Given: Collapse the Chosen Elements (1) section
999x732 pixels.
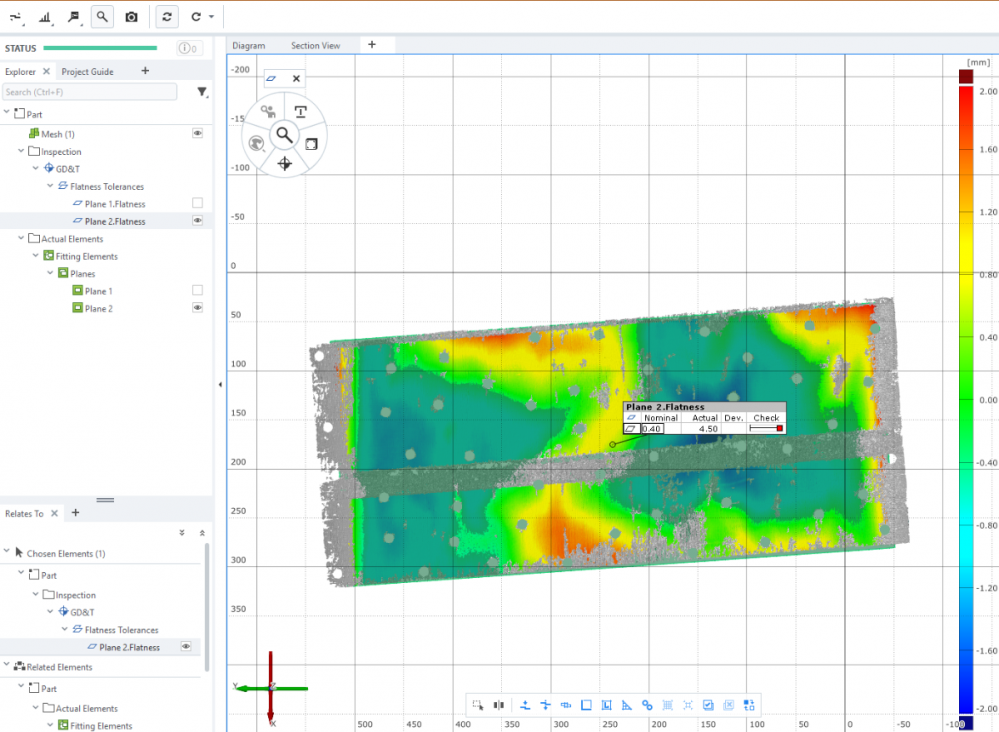Looking at the screenshot, I should 6,553.
